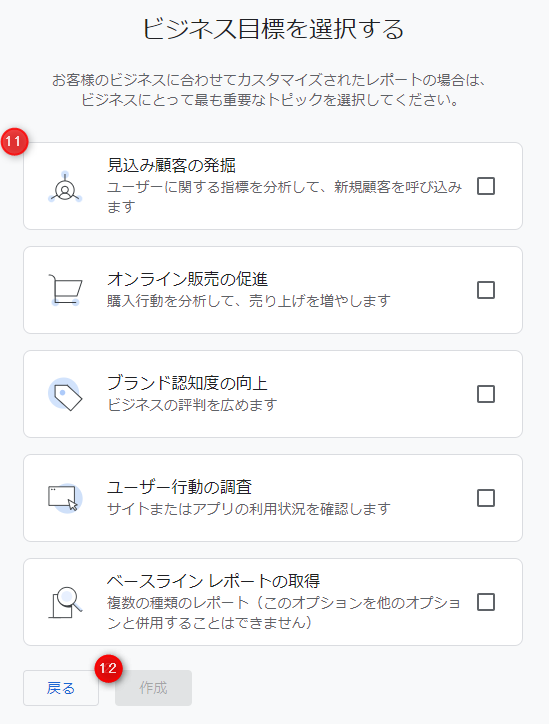Enable the オンライン販売の促進 checkbox
This screenshot has height=724, width=549.
click(x=486, y=290)
